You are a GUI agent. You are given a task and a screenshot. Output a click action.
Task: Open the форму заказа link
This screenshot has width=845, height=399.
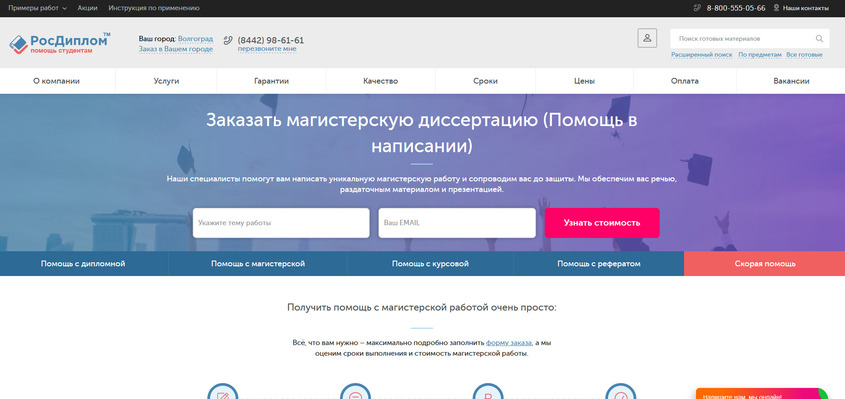pyautogui.click(x=509, y=342)
